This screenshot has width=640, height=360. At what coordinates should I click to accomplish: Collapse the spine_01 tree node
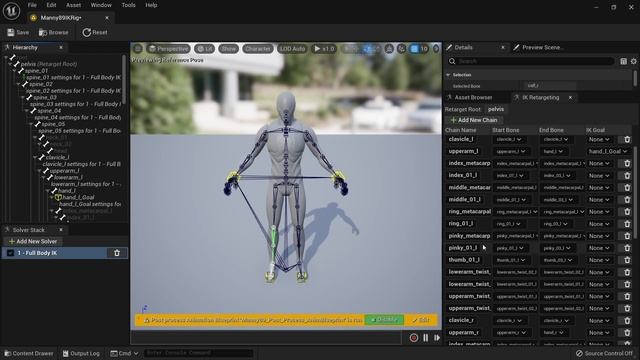click(x=14, y=71)
